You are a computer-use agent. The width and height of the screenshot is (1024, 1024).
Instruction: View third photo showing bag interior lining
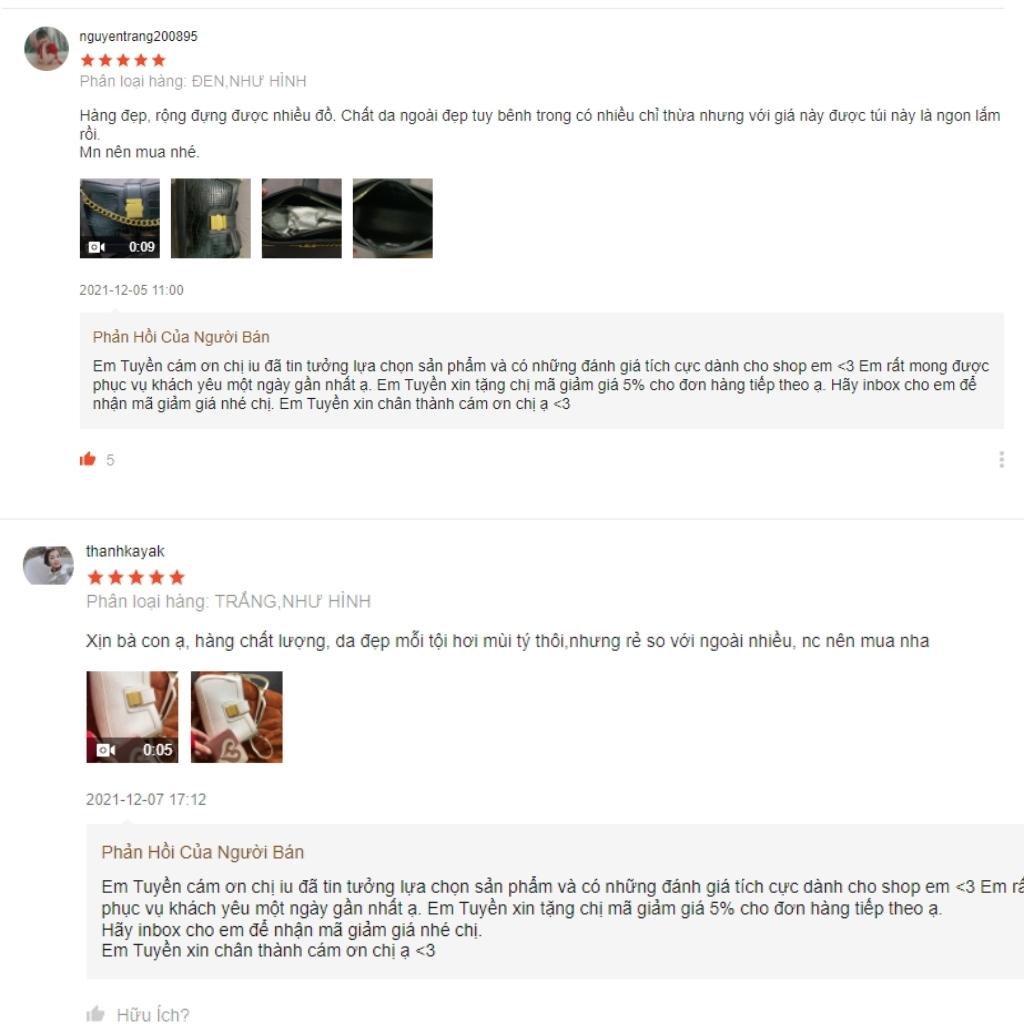(302, 218)
